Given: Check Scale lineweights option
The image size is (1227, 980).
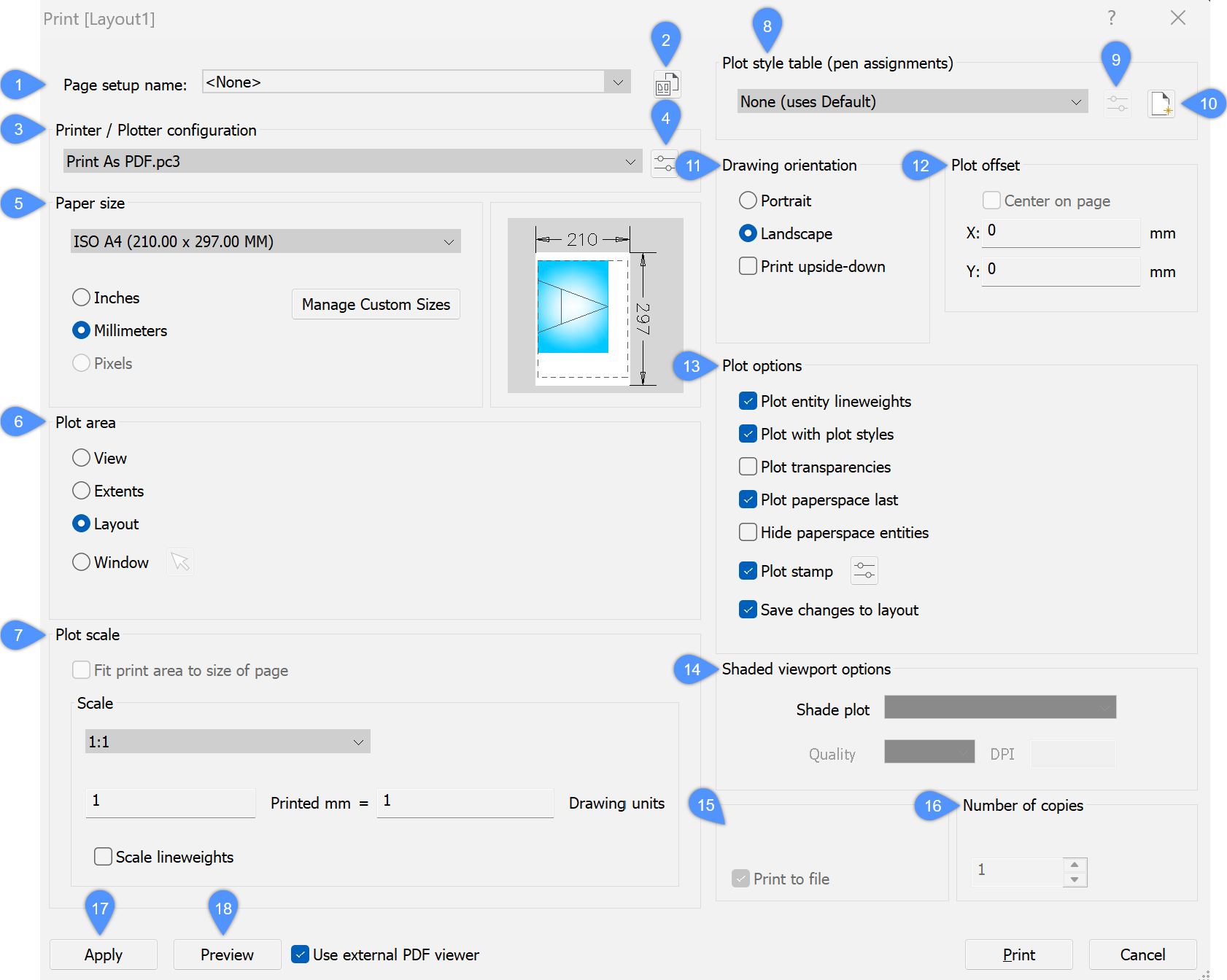Looking at the screenshot, I should 103,857.
